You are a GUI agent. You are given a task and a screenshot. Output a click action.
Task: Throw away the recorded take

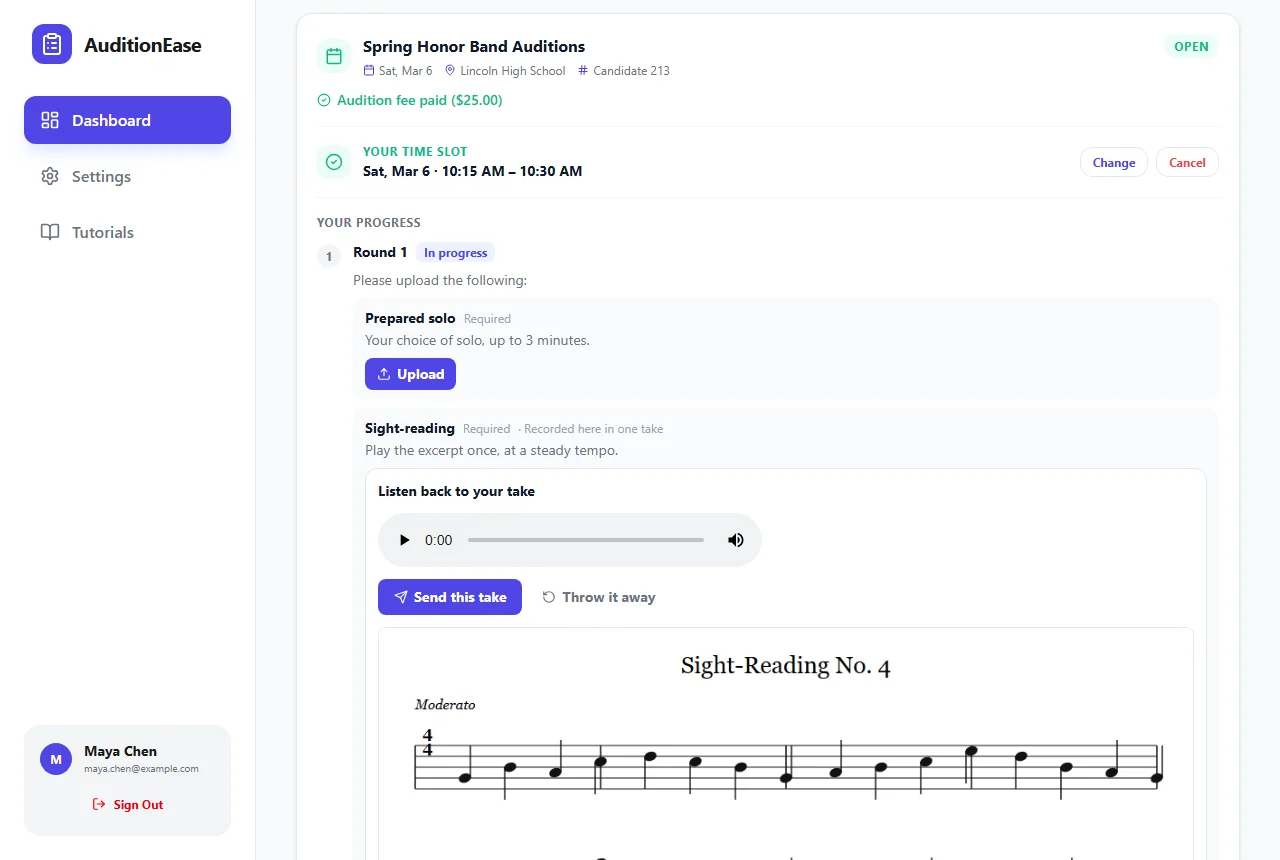coord(599,597)
